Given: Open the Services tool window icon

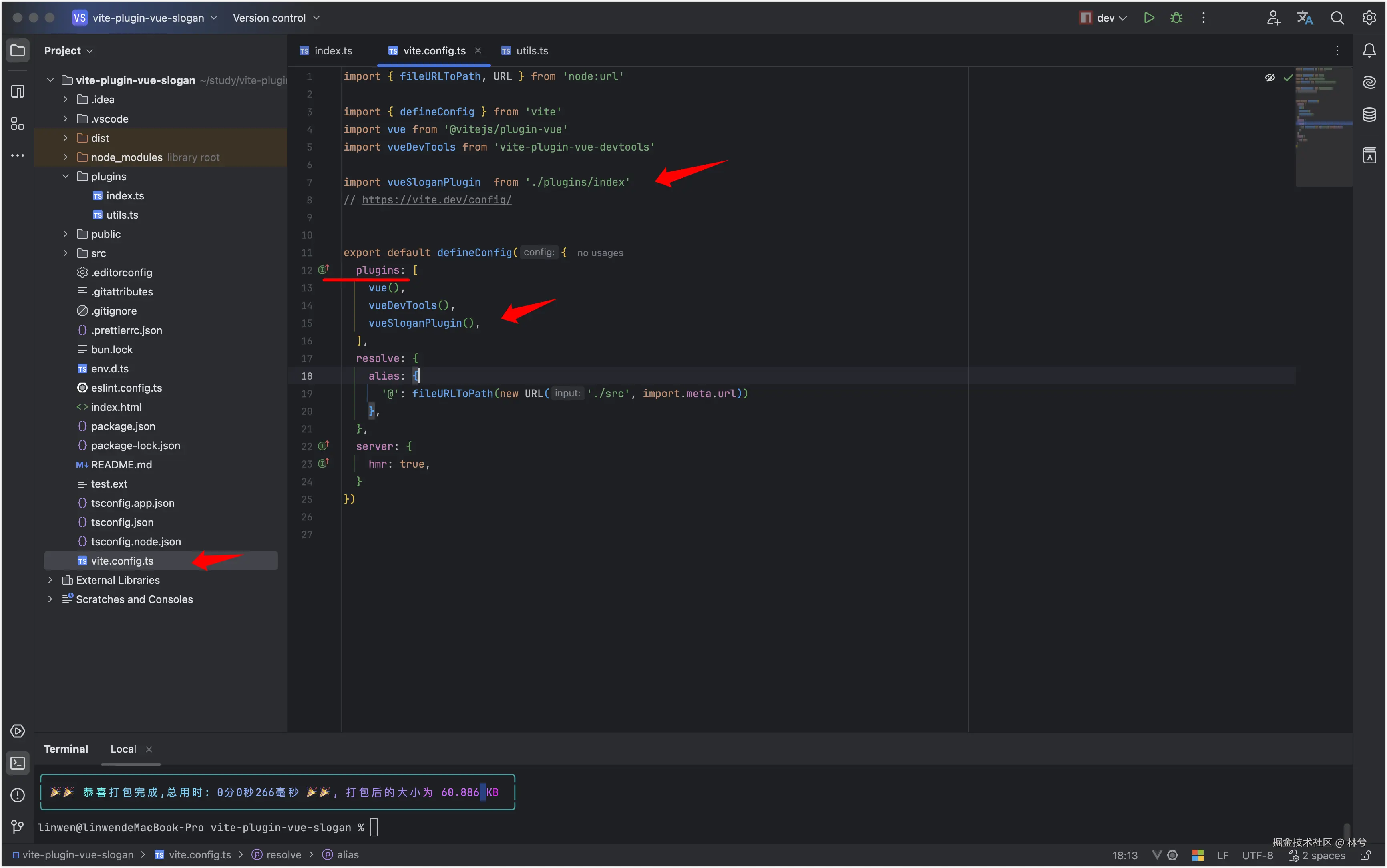Looking at the screenshot, I should pos(18,731).
